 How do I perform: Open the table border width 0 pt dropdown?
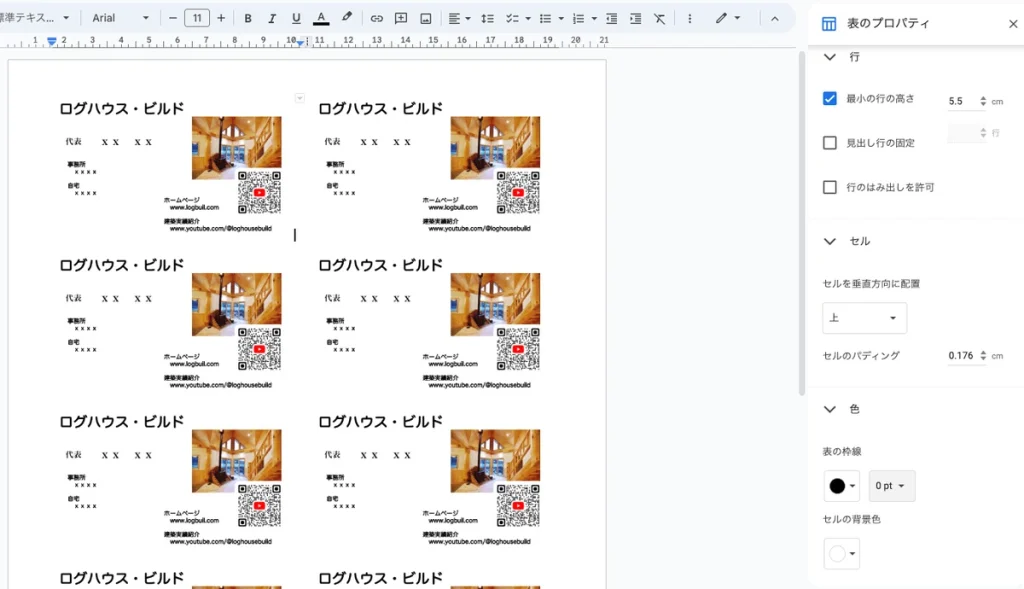(x=891, y=486)
